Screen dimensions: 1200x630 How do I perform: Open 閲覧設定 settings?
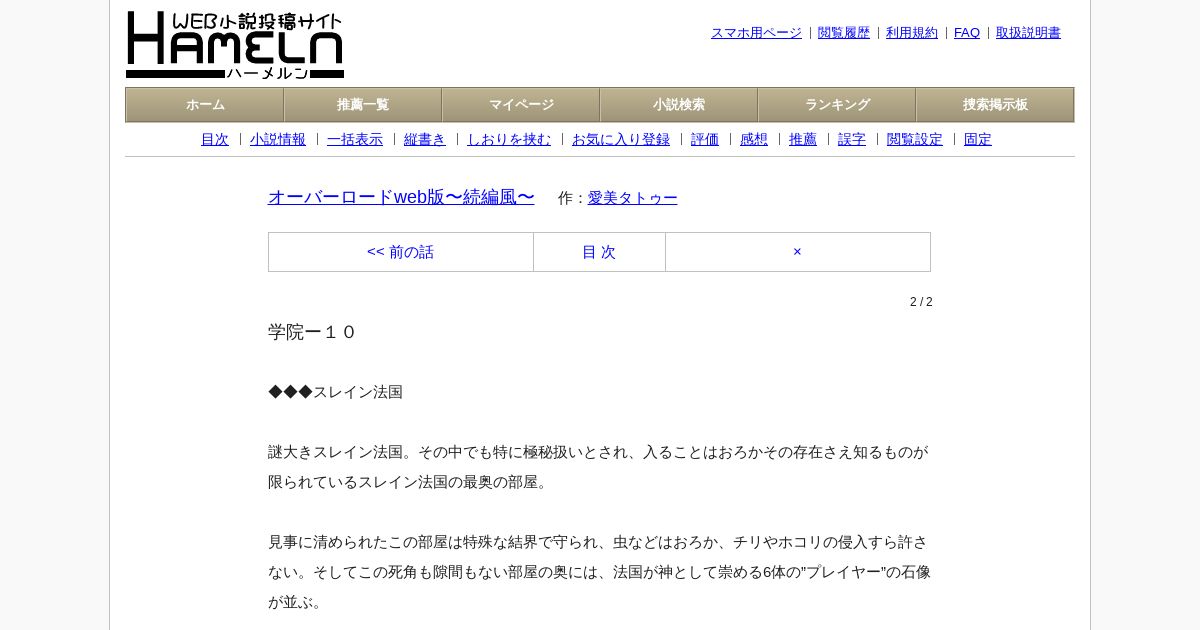(x=915, y=140)
